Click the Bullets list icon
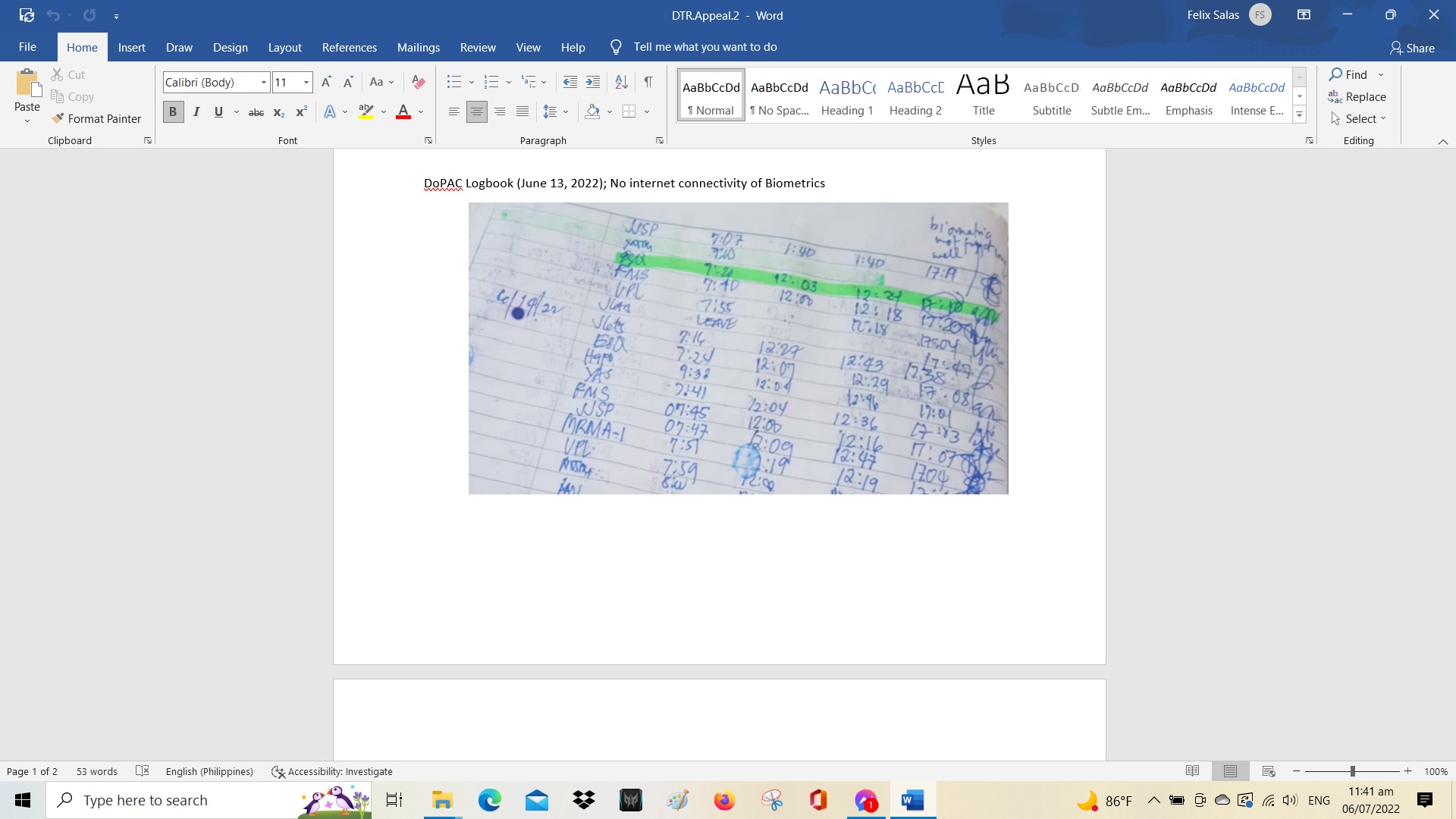 click(453, 82)
